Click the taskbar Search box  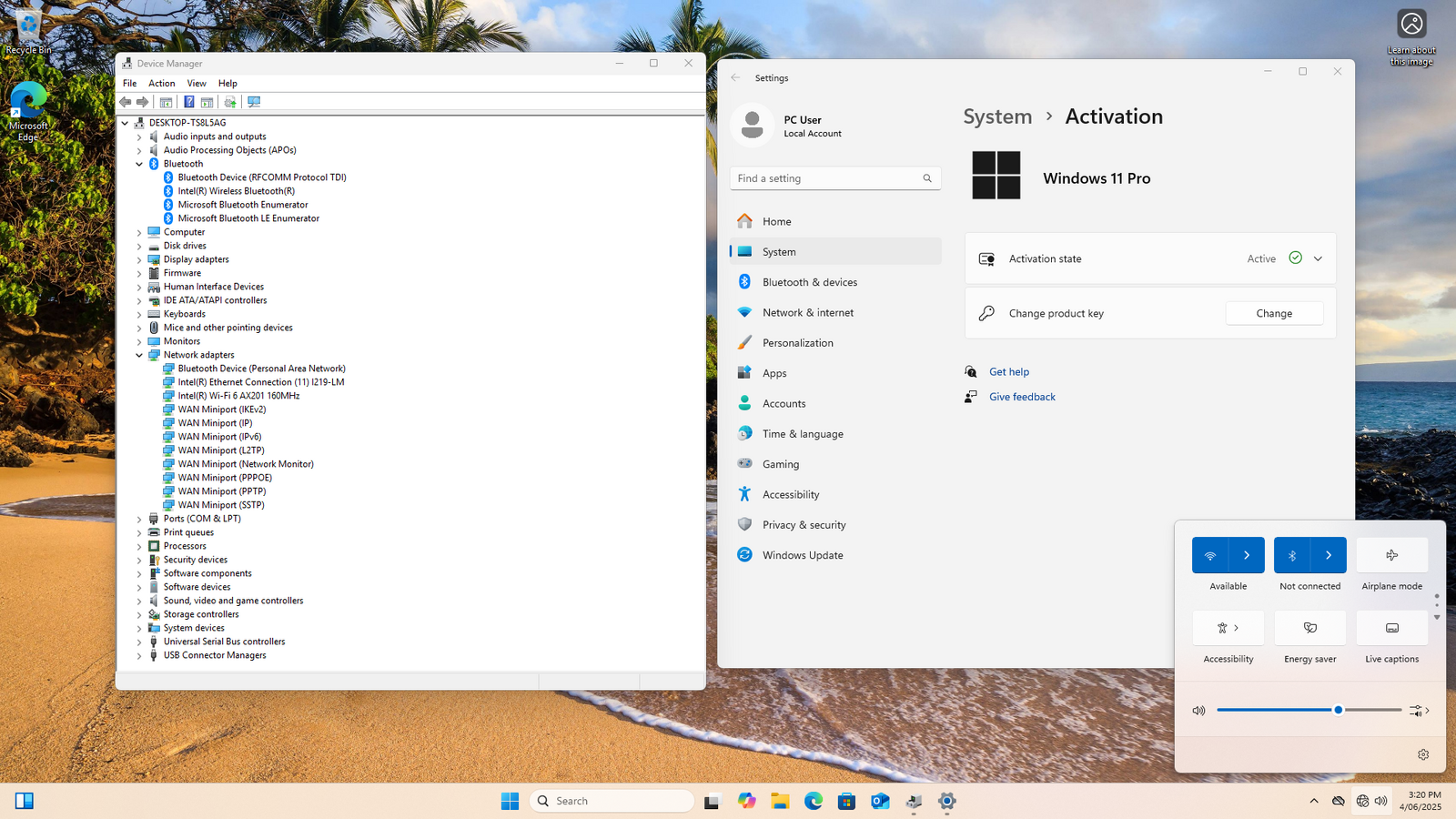612,801
